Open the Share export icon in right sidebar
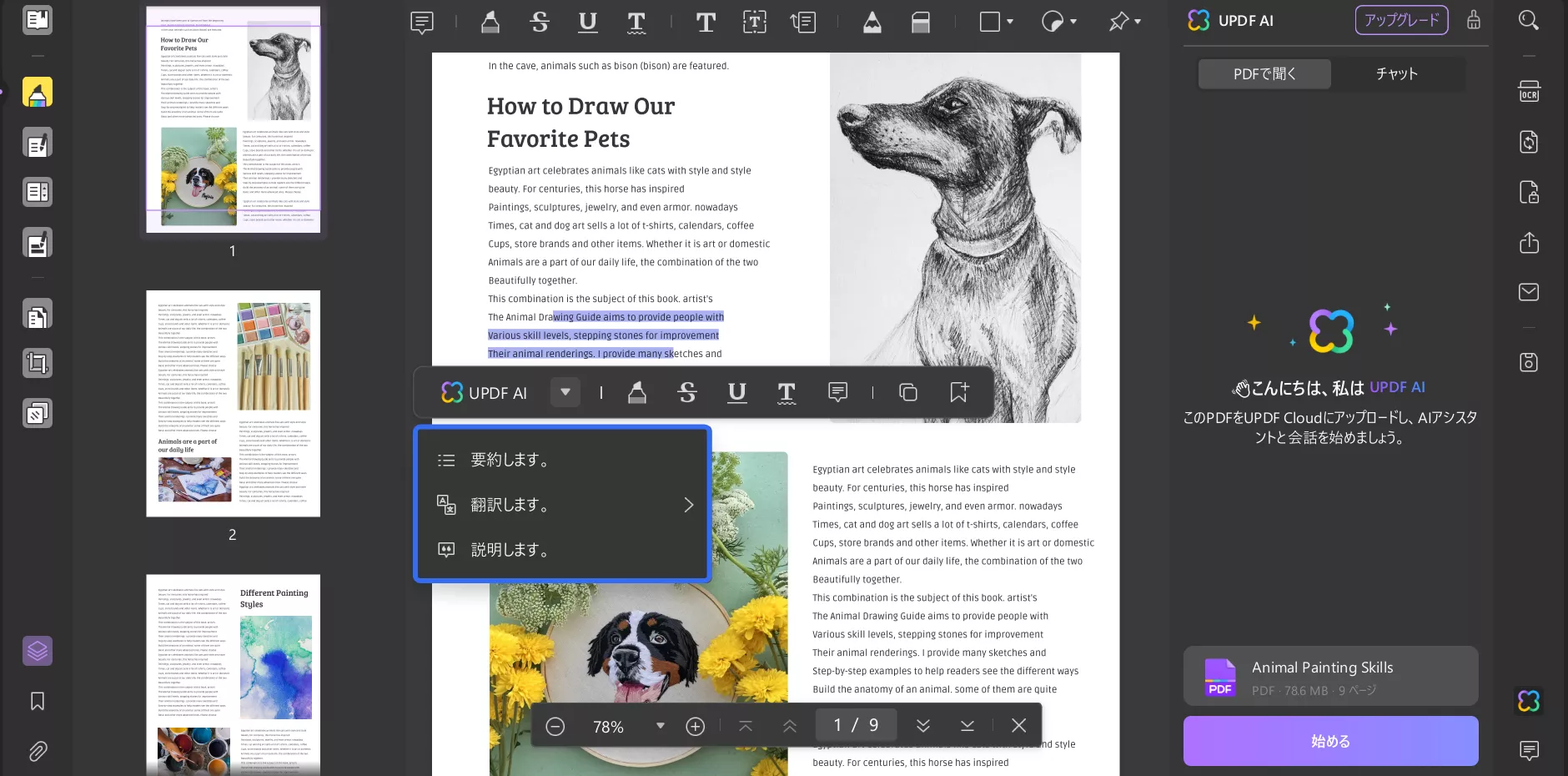The height and width of the screenshot is (776, 1568). pos(1529,243)
